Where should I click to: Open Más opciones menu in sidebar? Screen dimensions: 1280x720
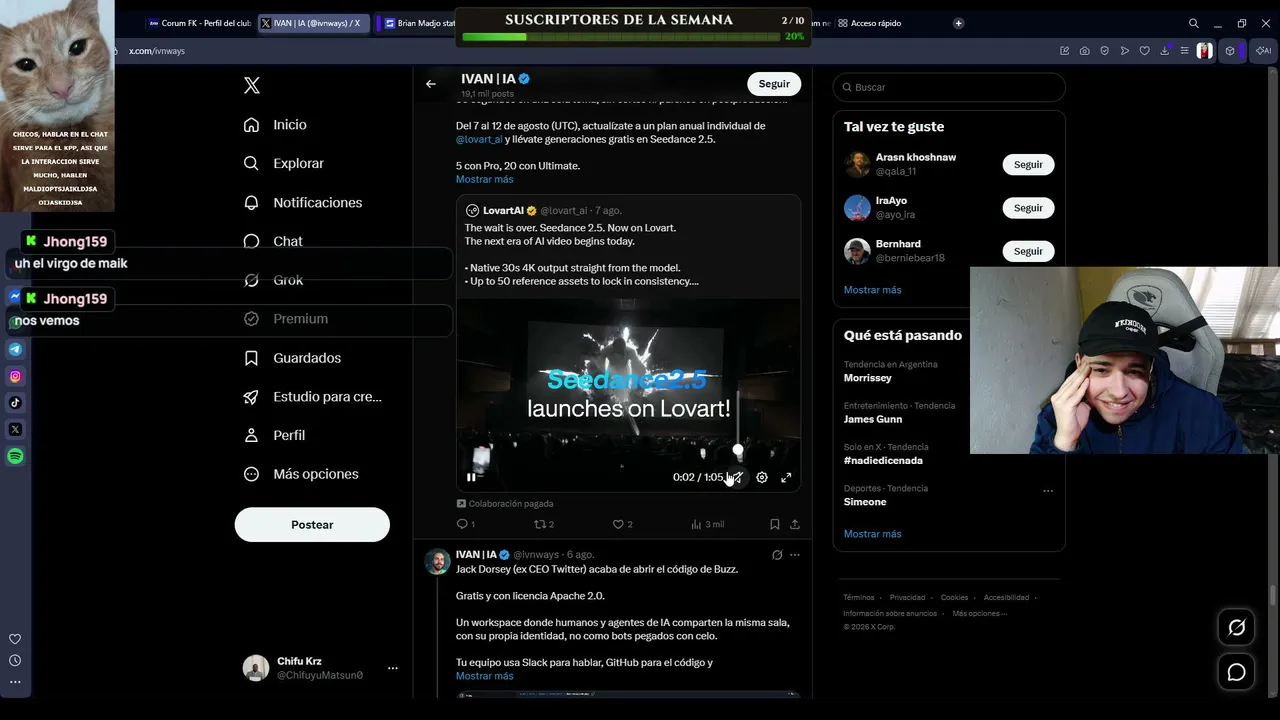(315, 474)
